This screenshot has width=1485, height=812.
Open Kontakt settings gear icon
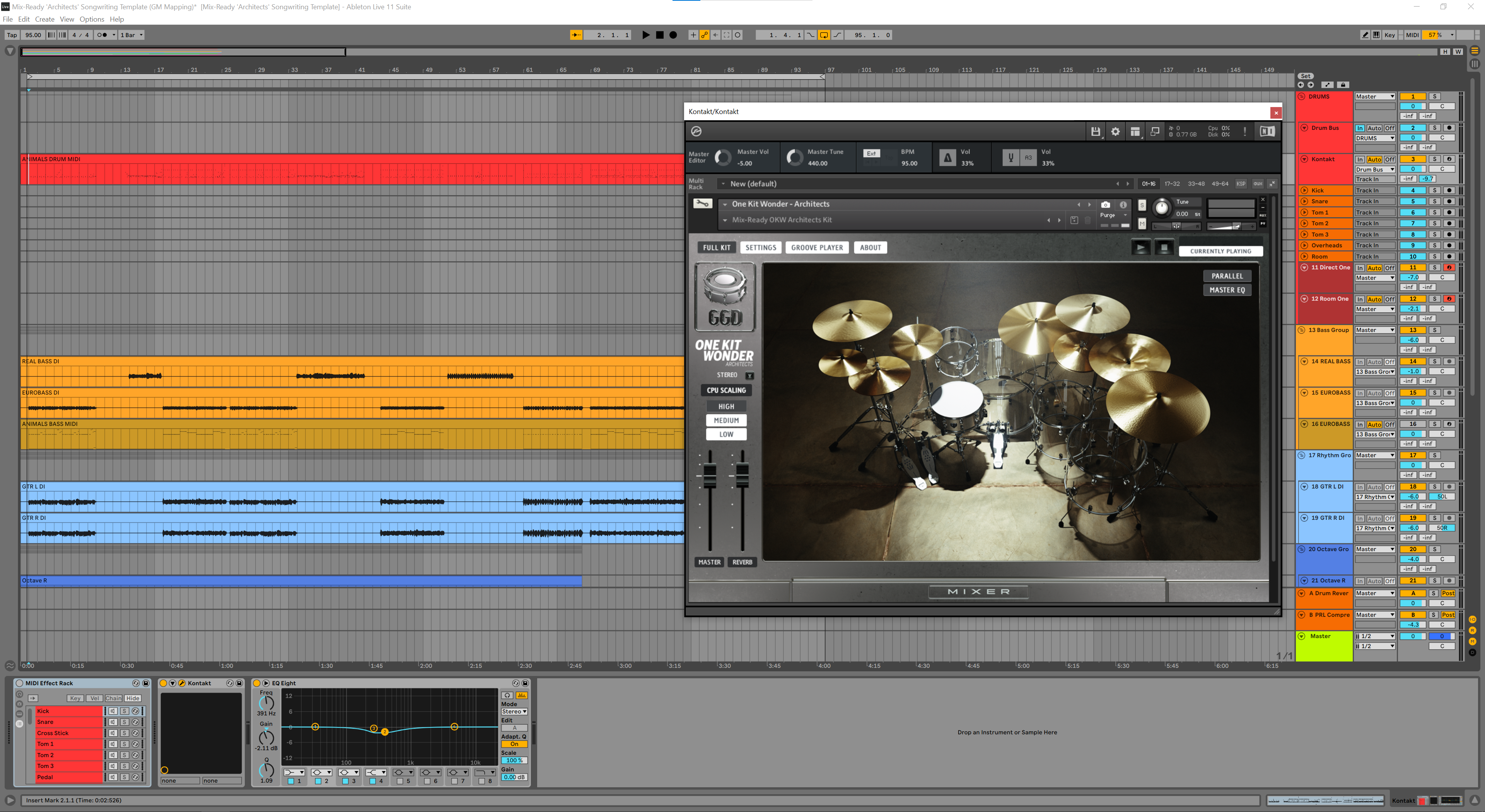1115,131
